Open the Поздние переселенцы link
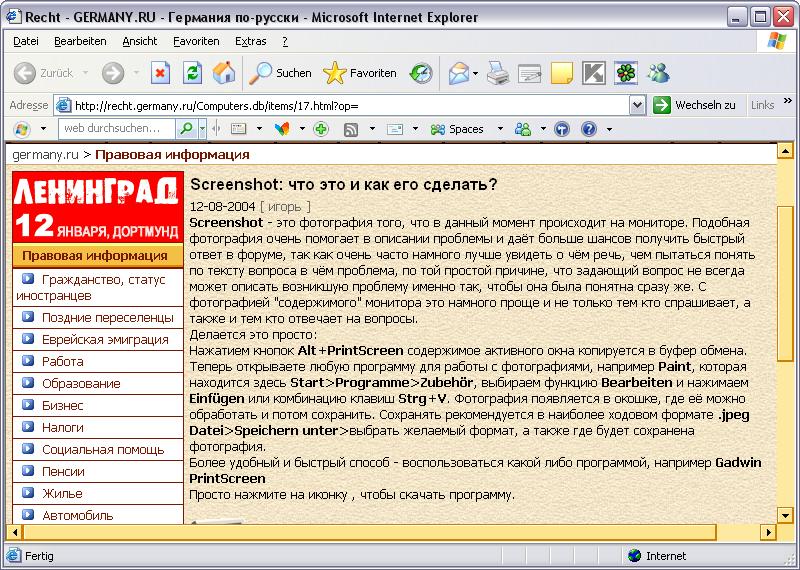 [x=108, y=317]
